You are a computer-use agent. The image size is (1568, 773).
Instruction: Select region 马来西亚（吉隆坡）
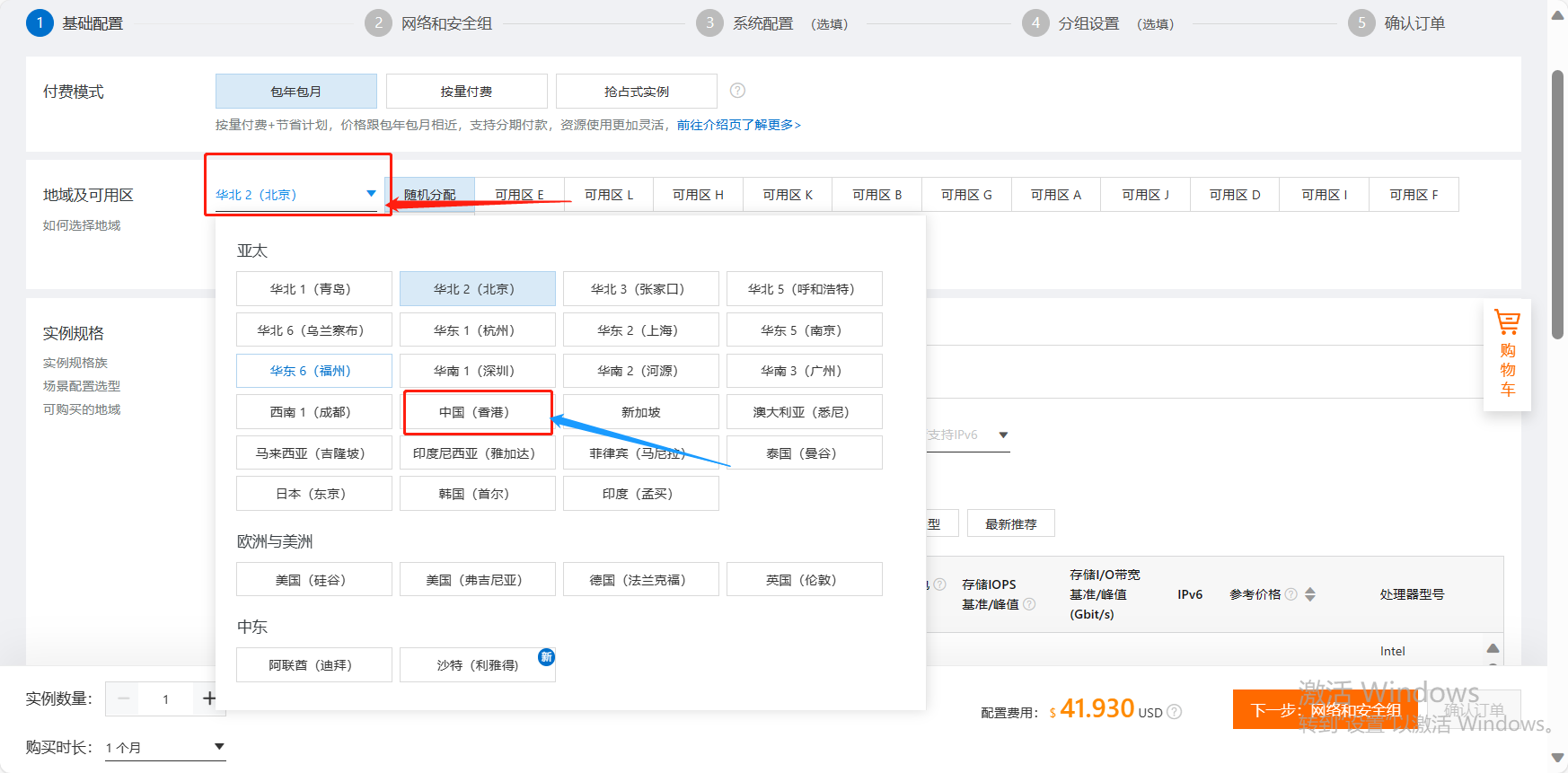314,453
